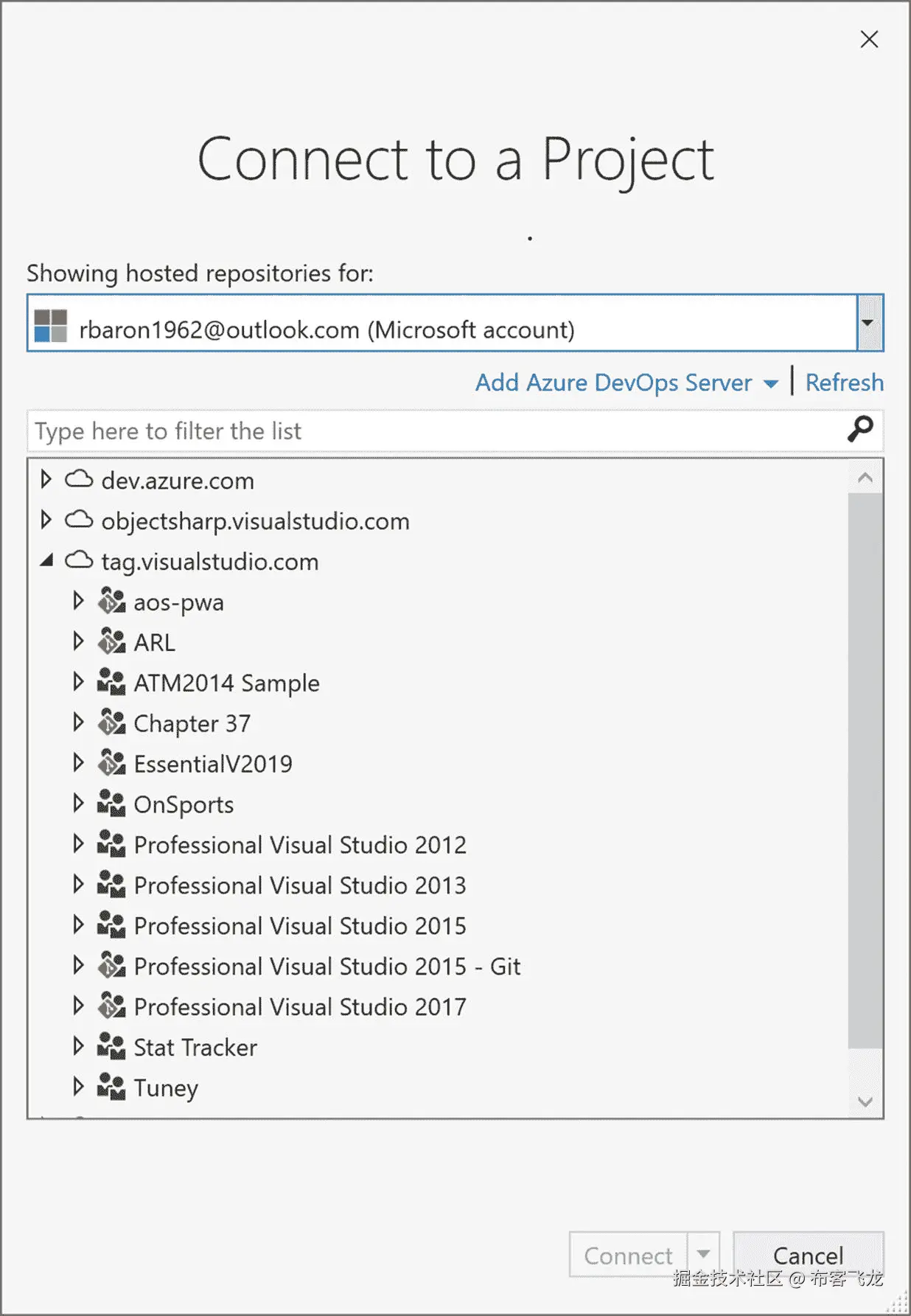Collapse the tag.visualstudio.com node

[x=47, y=561]
